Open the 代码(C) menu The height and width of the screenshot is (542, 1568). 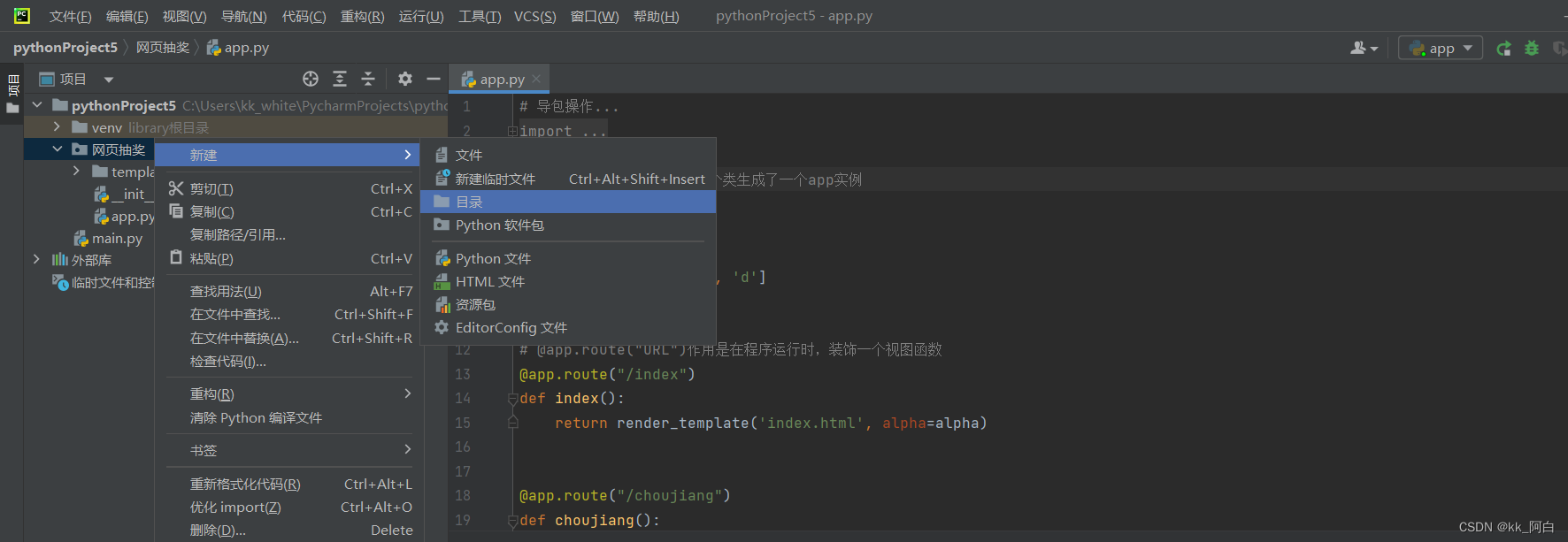[304, 16]
